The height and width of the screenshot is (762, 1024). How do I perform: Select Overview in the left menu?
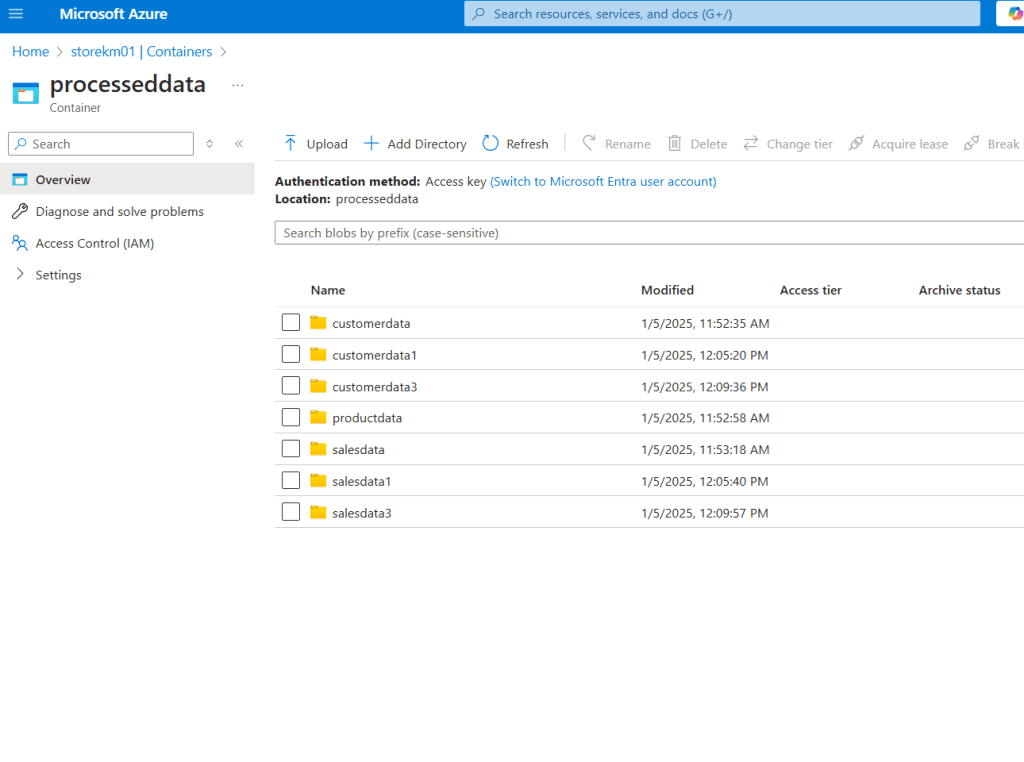pyautogui.click(x=63, y=180)
